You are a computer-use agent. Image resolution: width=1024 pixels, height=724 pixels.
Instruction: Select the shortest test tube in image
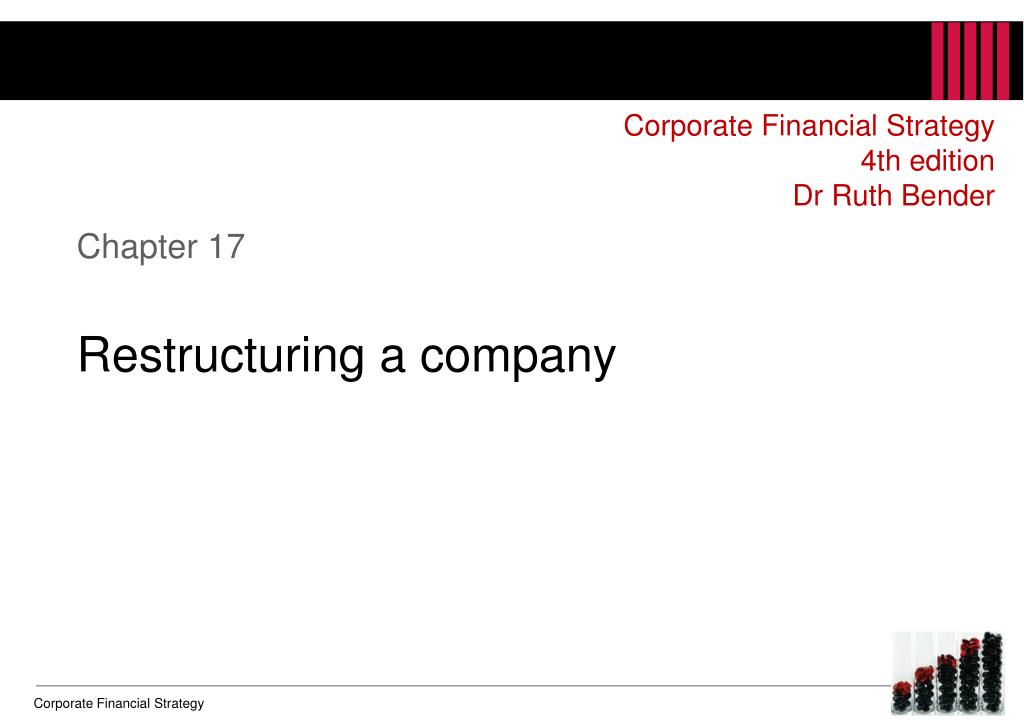pyautogui.click(x=902, y=696)
